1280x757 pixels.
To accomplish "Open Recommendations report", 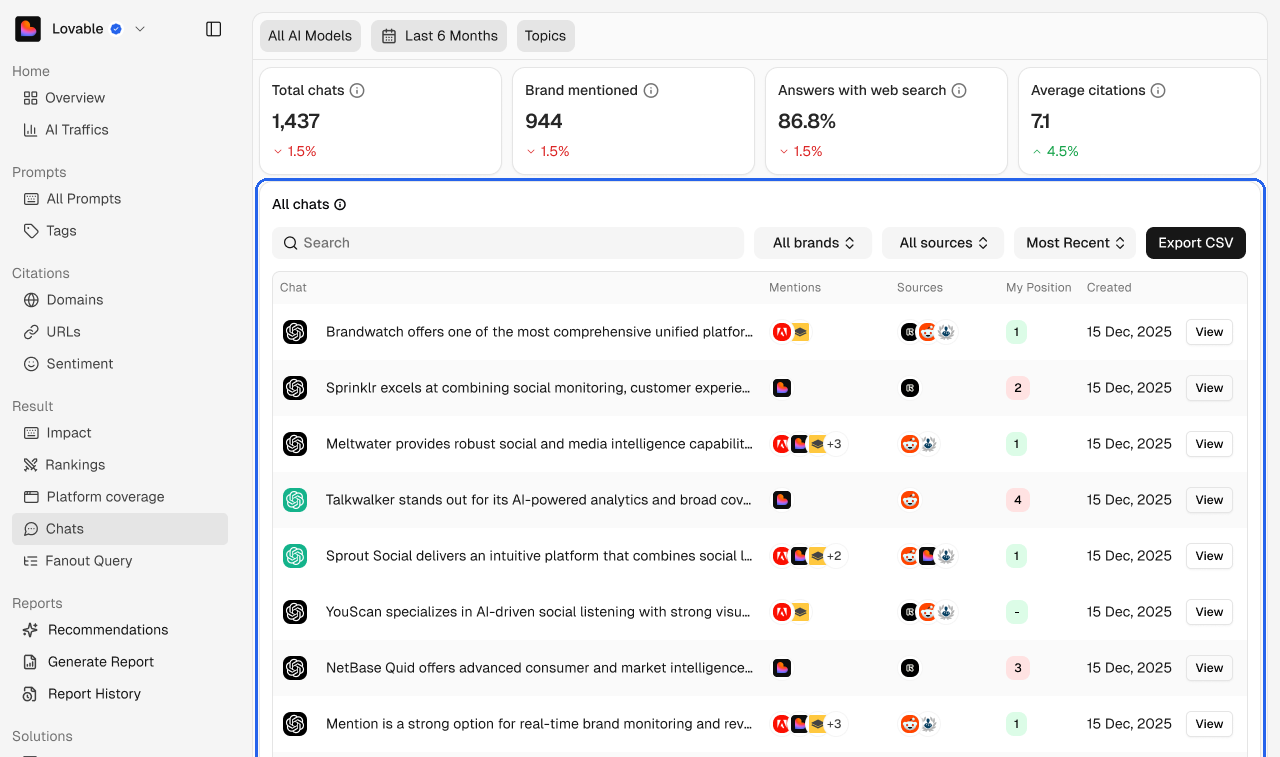I will click(95, 630).
